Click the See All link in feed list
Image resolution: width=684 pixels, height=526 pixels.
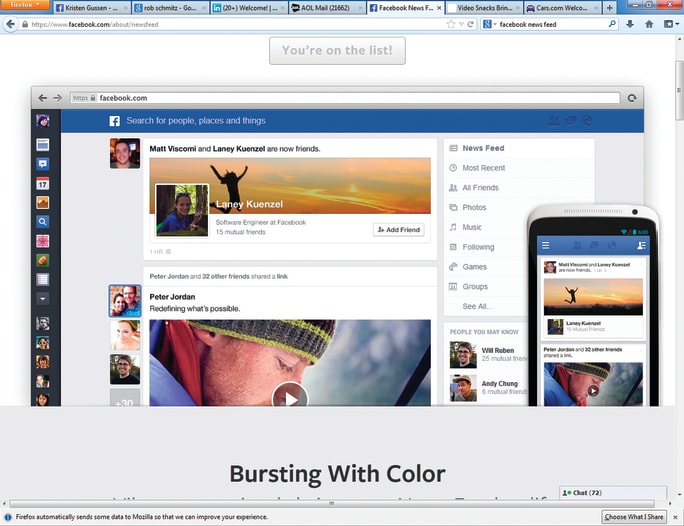tap(476, 307)
